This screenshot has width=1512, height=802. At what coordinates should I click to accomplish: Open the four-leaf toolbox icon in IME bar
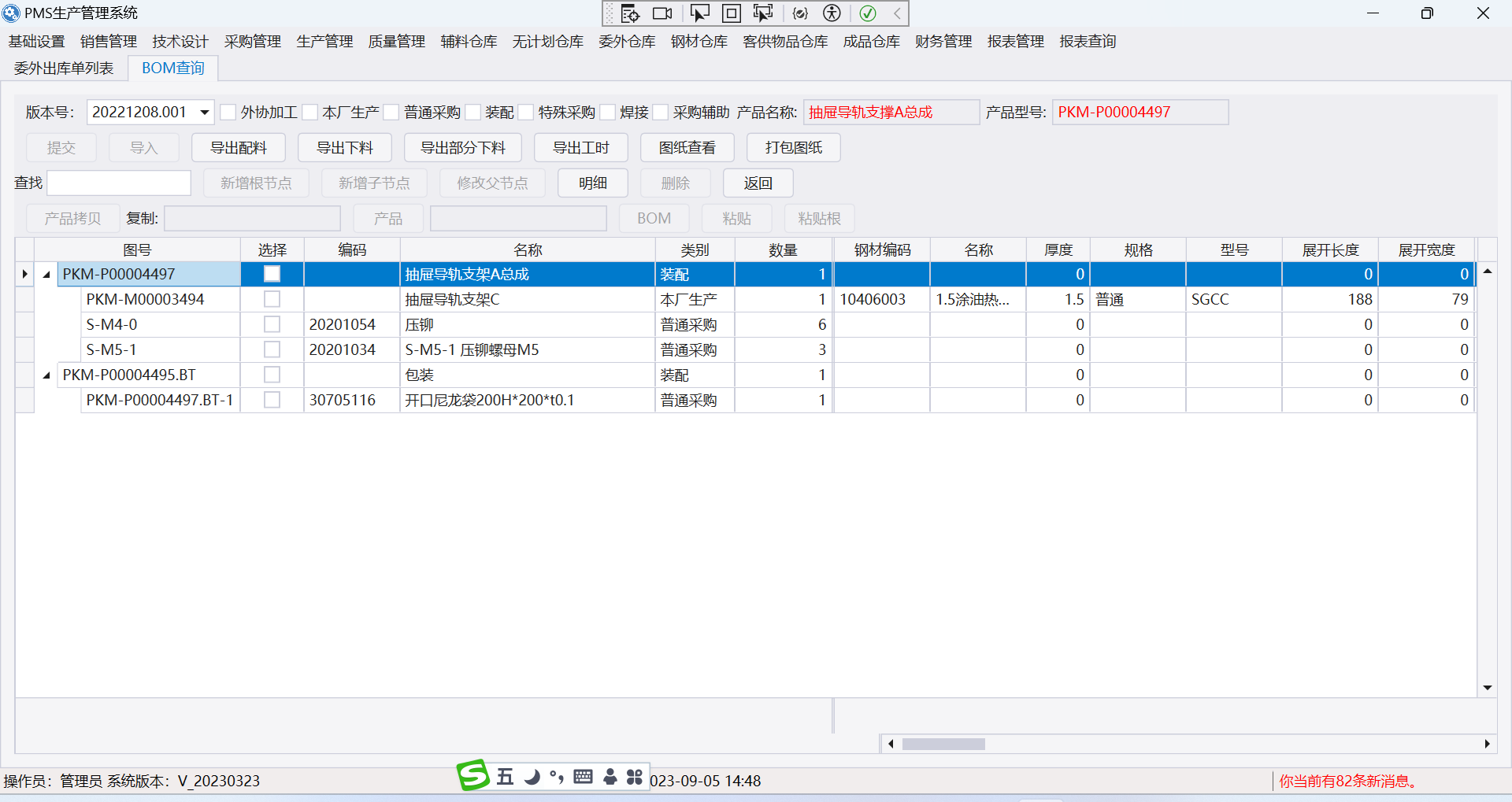click(x=635, y=778)
